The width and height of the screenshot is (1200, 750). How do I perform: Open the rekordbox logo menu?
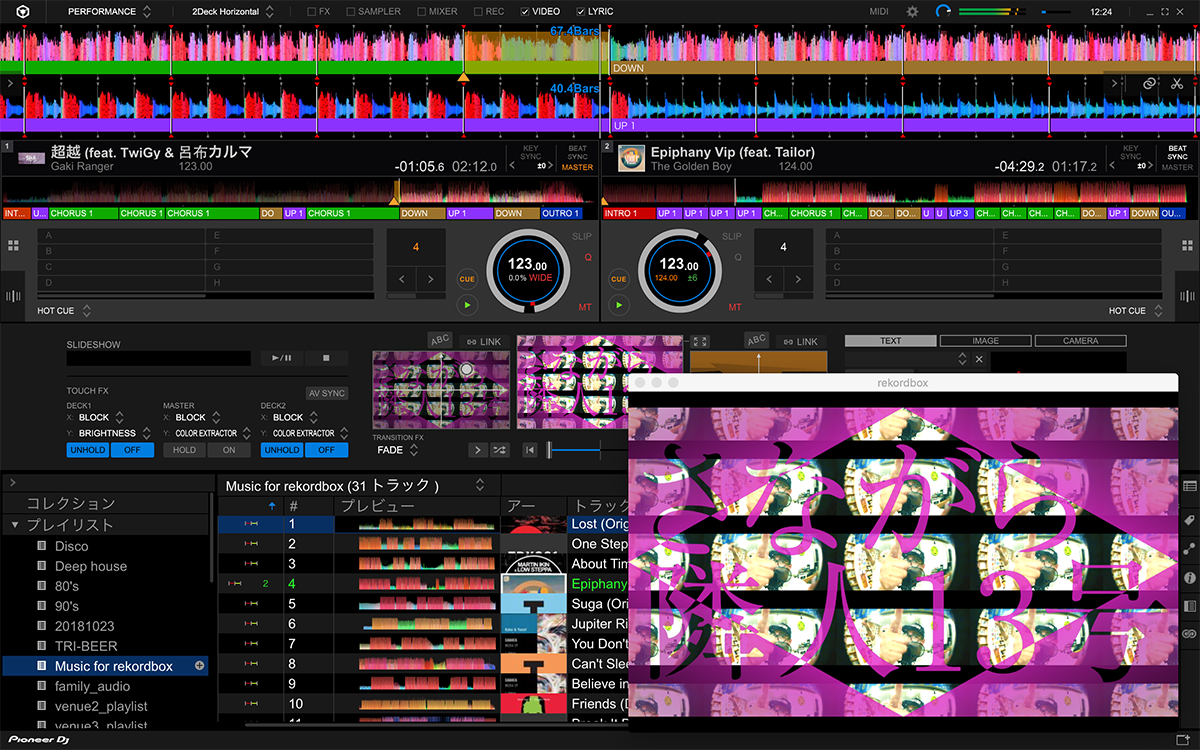23,11
